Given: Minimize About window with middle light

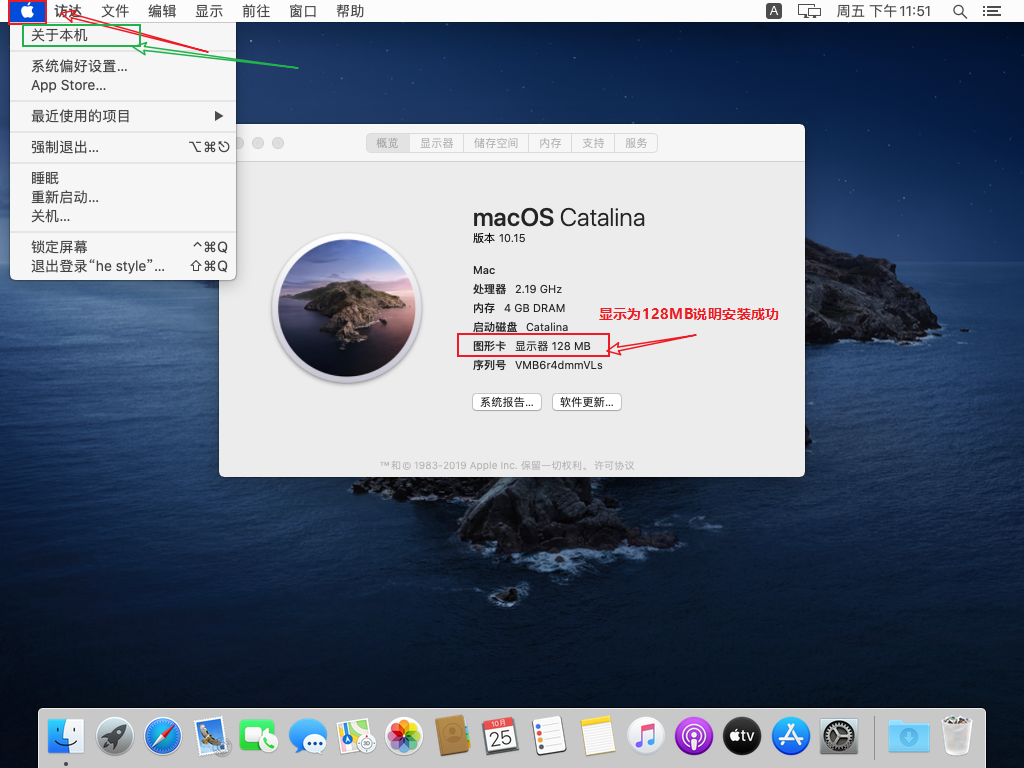Looking at the screenshot, I should [x=258, y=143].
